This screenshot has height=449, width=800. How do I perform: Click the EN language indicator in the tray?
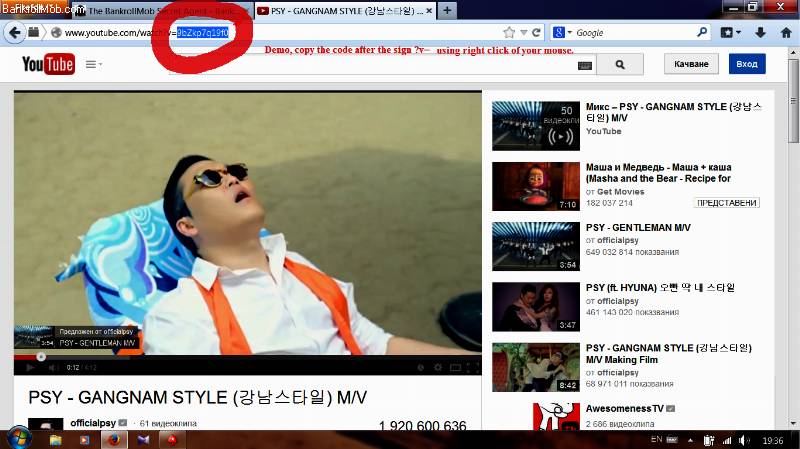[657, 440]
